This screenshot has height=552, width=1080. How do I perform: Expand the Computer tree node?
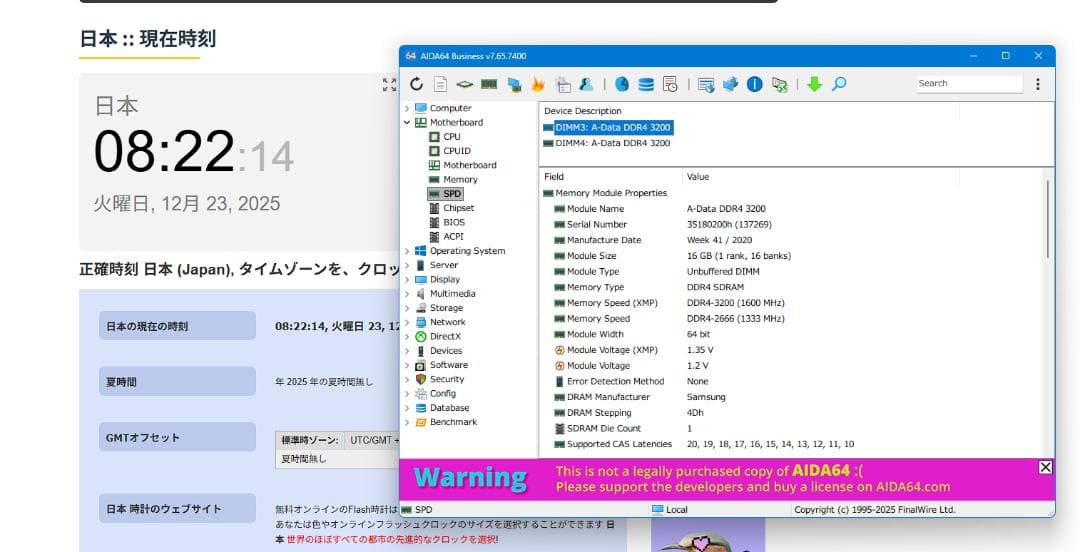[x=407, y=108]
